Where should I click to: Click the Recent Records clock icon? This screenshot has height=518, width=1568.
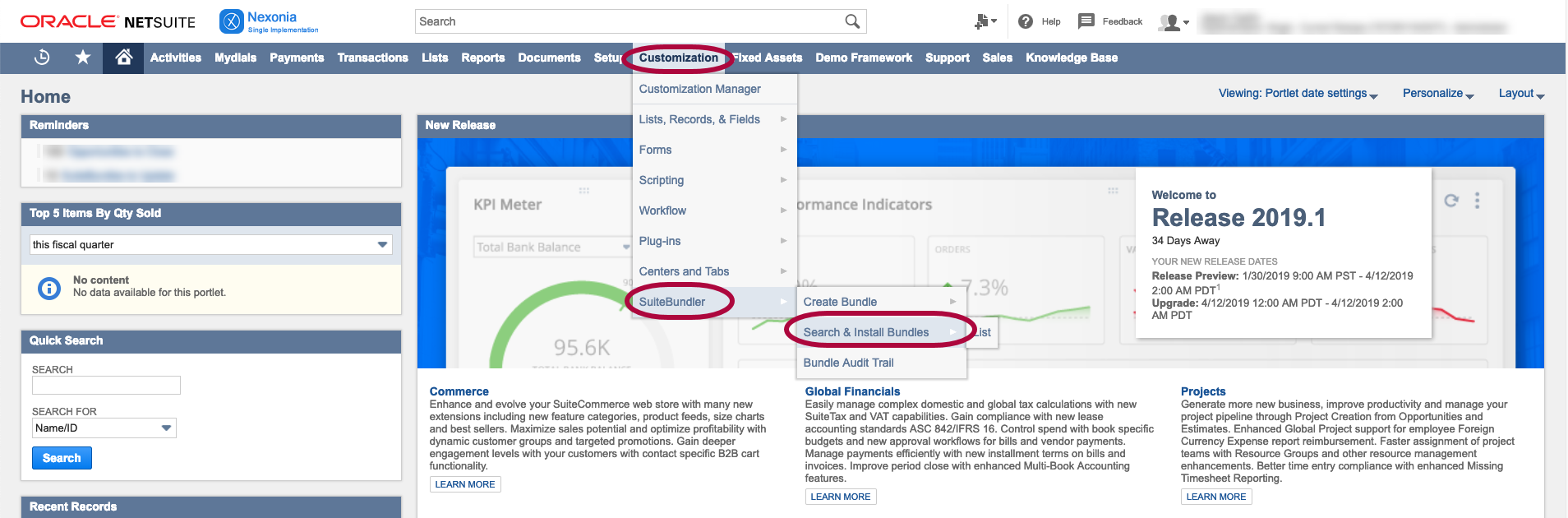pyautogui.click(x=42, y=58)
